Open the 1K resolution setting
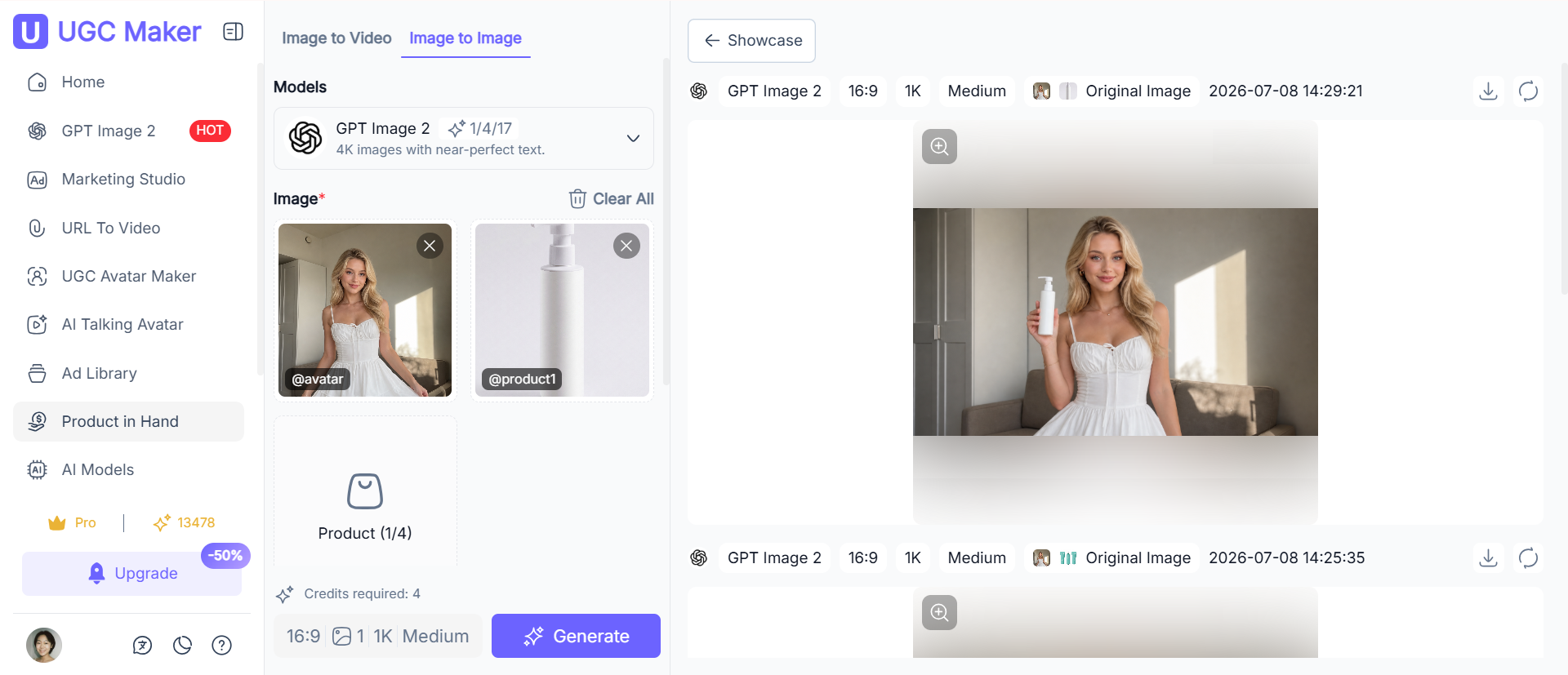The image size is (1568, 675). [383, 636]
